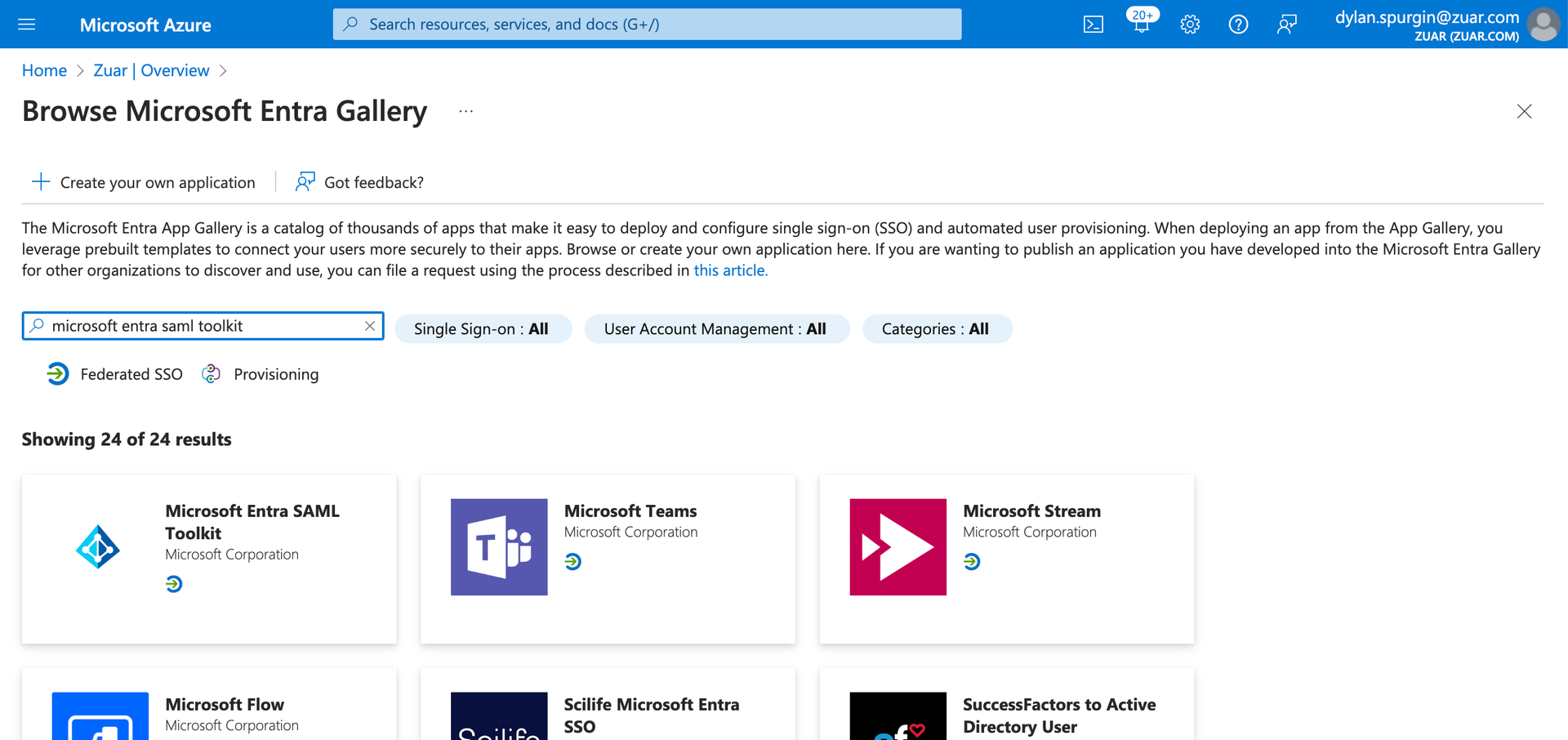Open the Microsoft Flow app title

[225, 704]
